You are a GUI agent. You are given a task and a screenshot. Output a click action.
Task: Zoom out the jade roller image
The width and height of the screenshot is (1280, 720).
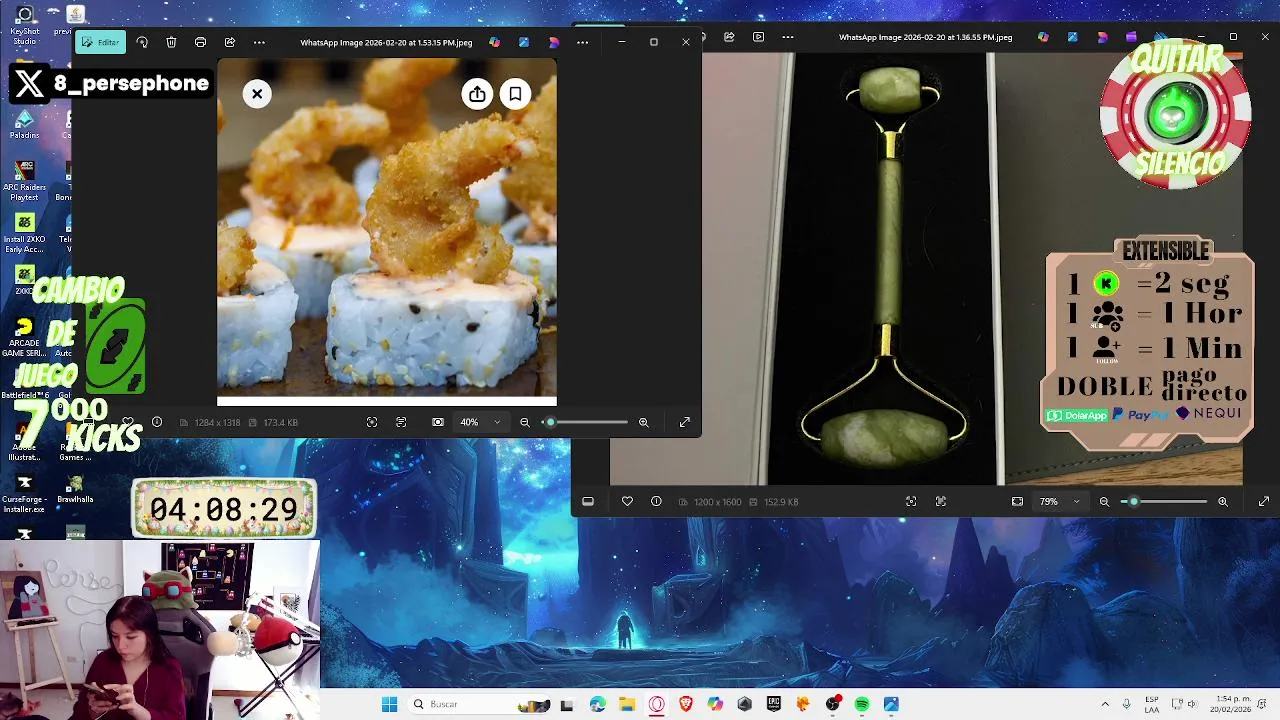1104,501
